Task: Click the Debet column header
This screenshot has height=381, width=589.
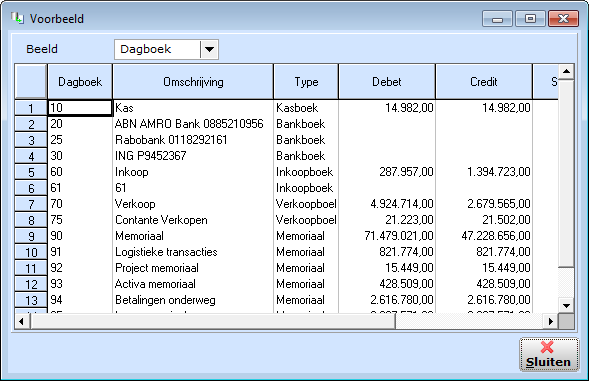Action: point(387,82)
